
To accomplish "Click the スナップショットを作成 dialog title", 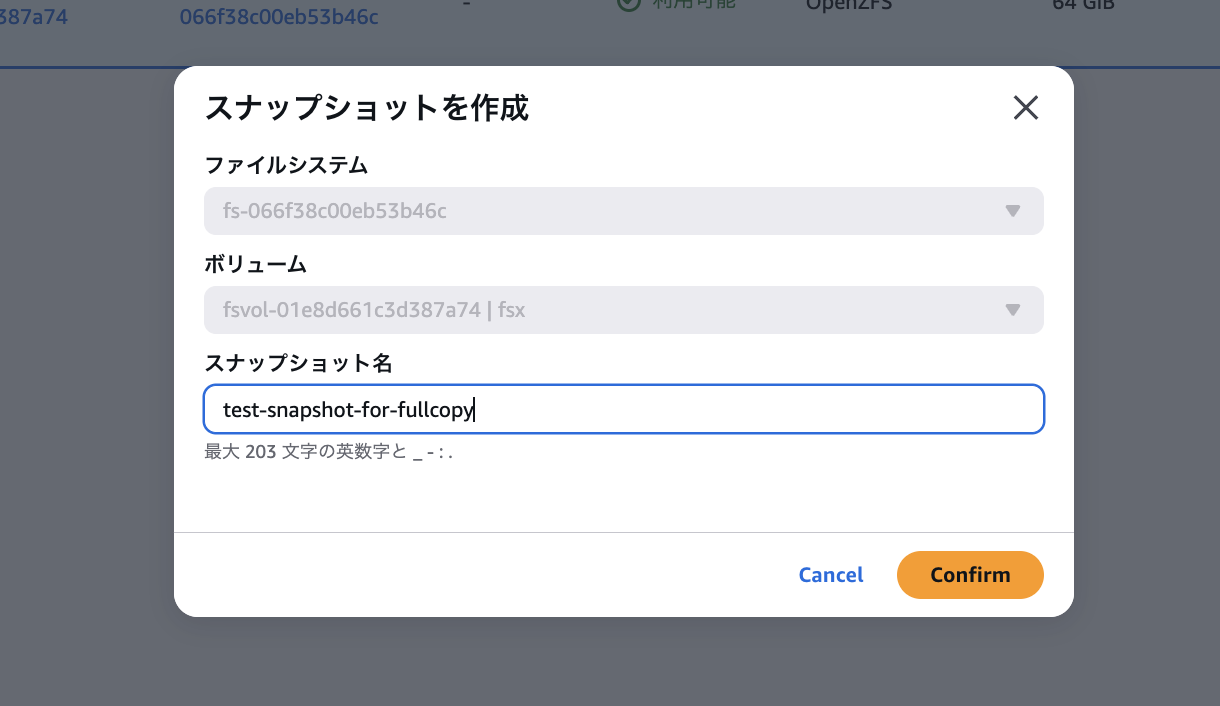I will pyautogui.click(x=366, y=108).
